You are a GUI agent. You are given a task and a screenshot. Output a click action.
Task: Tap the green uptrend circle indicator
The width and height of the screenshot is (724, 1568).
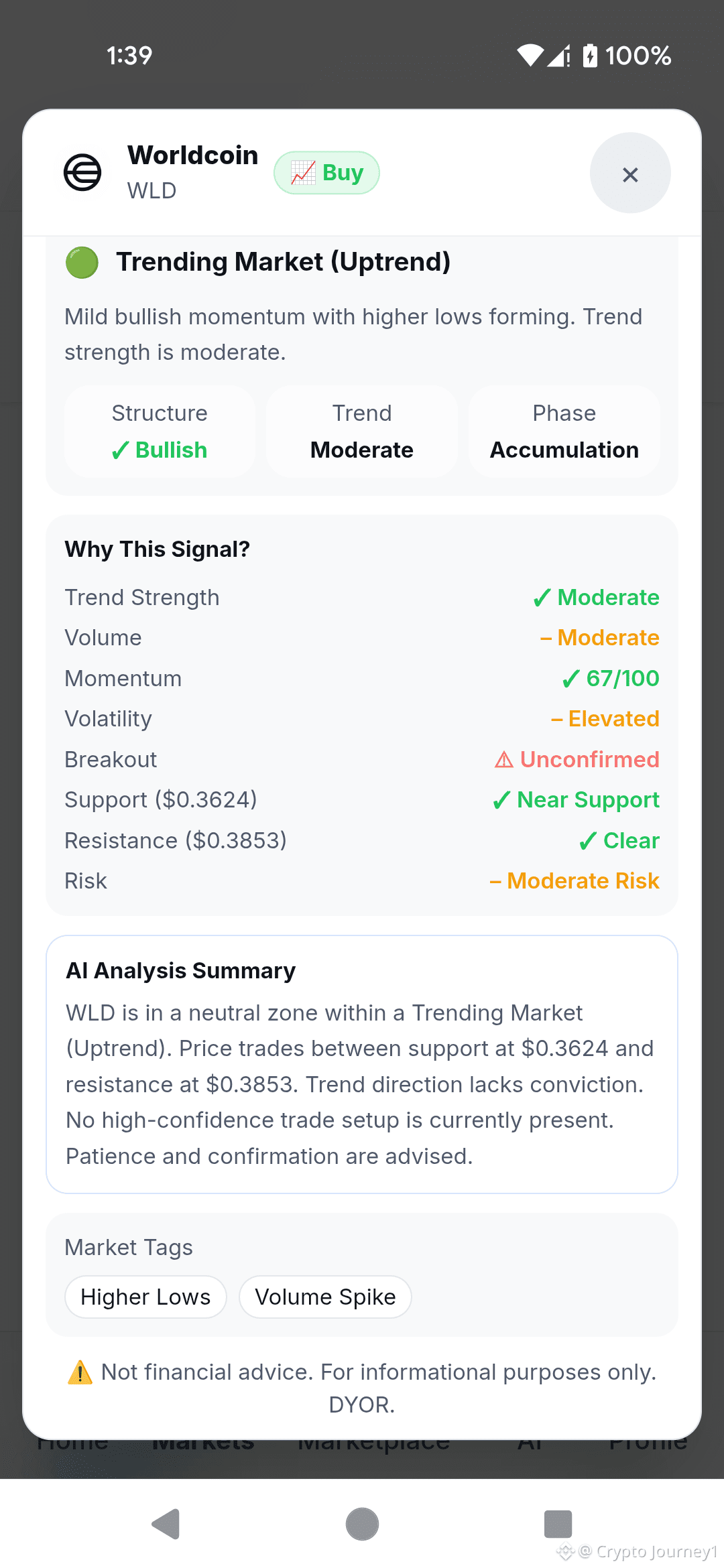(x=82, y=263)
